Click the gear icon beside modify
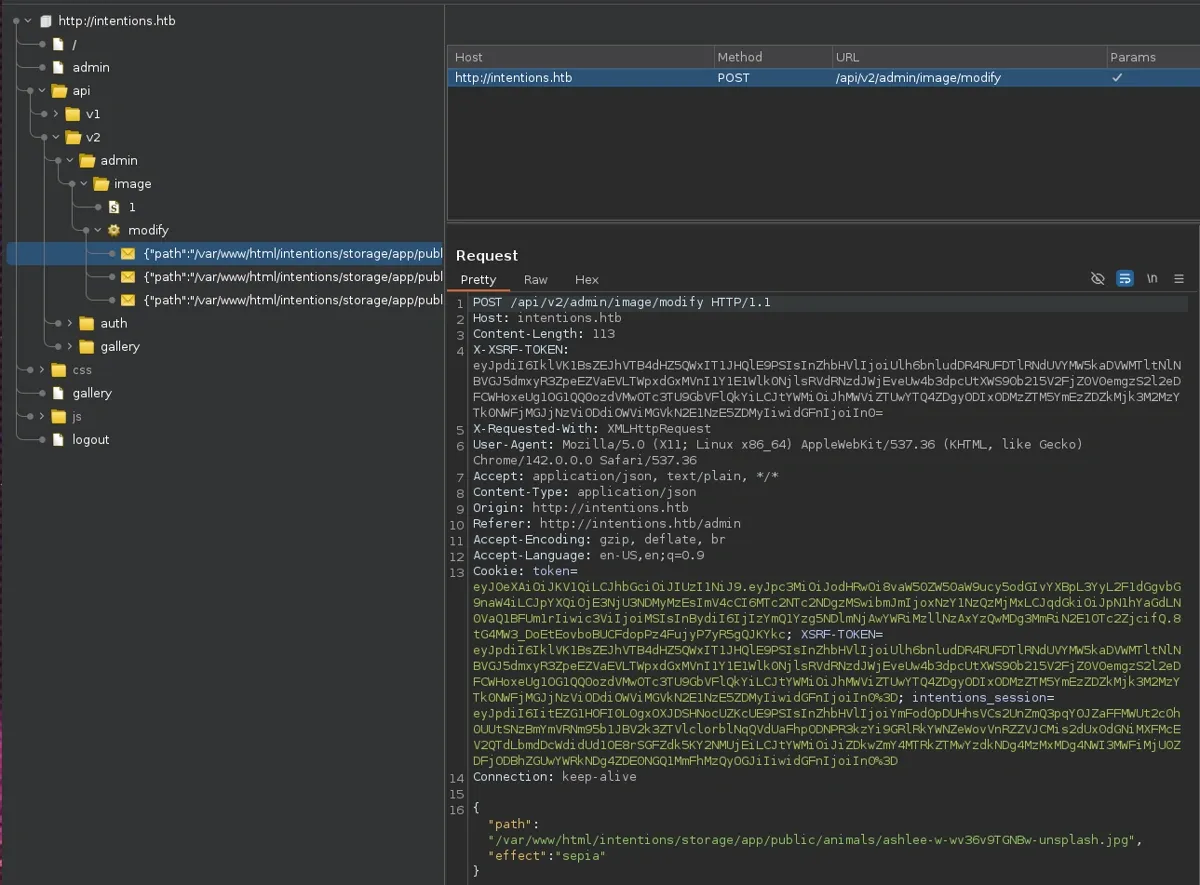This screenshot has height=885, width=1200. (x=114, y=230)
